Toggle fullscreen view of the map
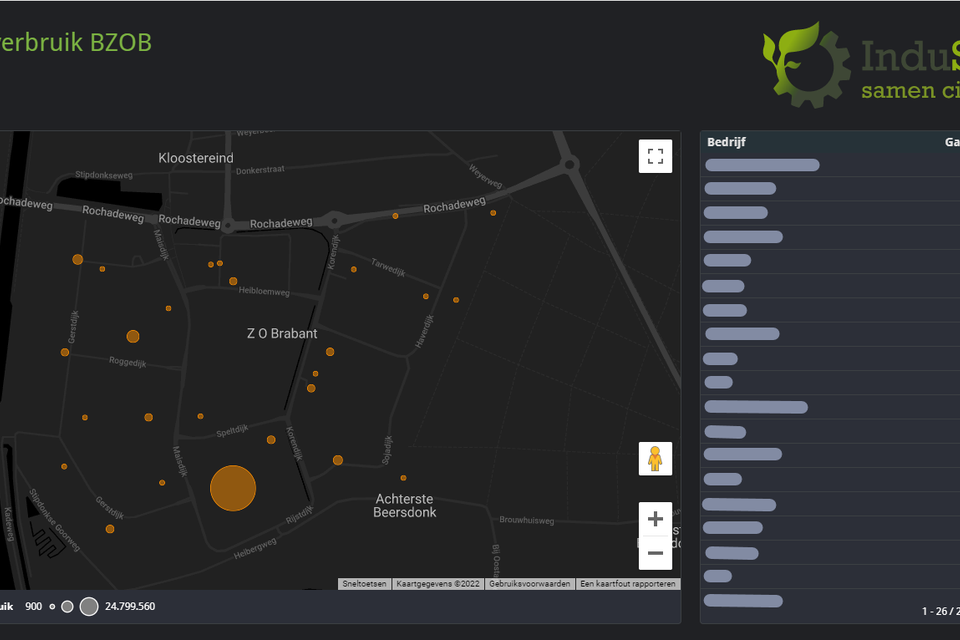The image size is (960, 640). [x=655, y=156]
